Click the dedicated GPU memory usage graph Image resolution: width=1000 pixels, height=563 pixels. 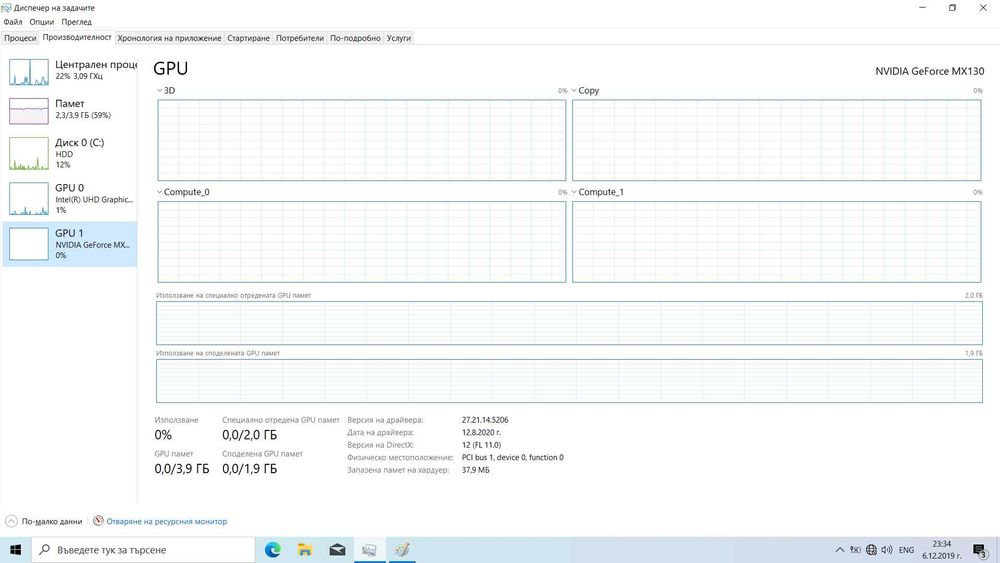(570, 323)
